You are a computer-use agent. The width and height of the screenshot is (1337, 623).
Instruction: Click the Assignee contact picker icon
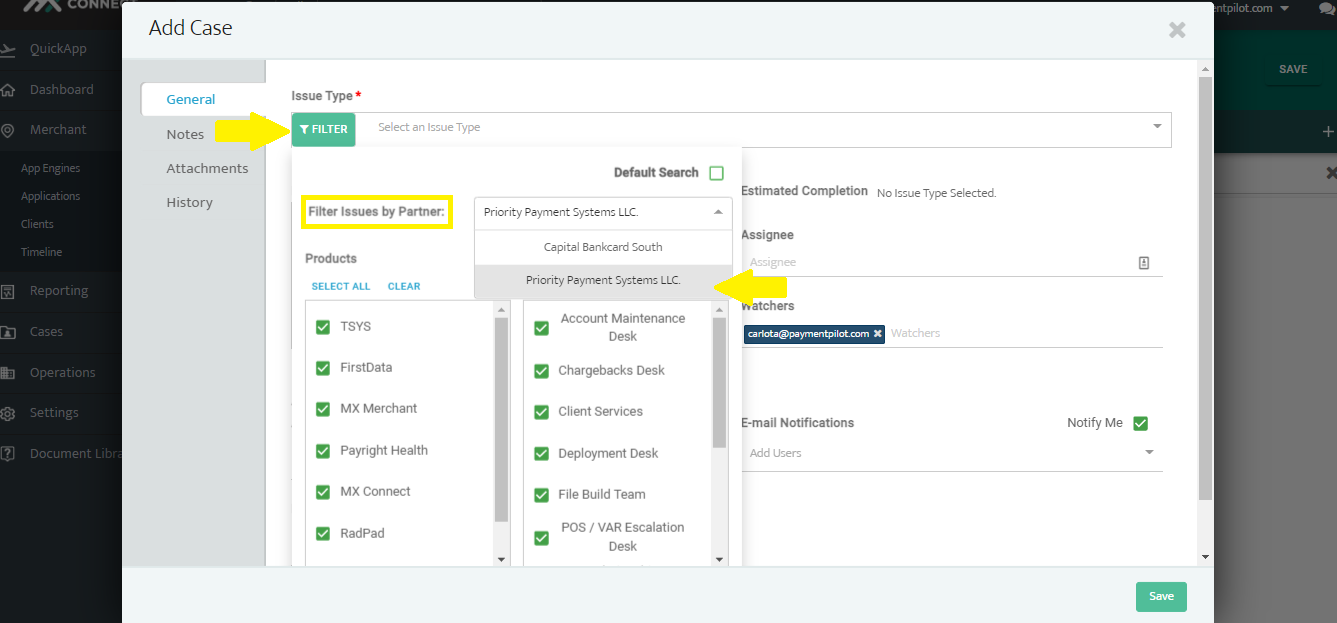tap(1144, 263)
